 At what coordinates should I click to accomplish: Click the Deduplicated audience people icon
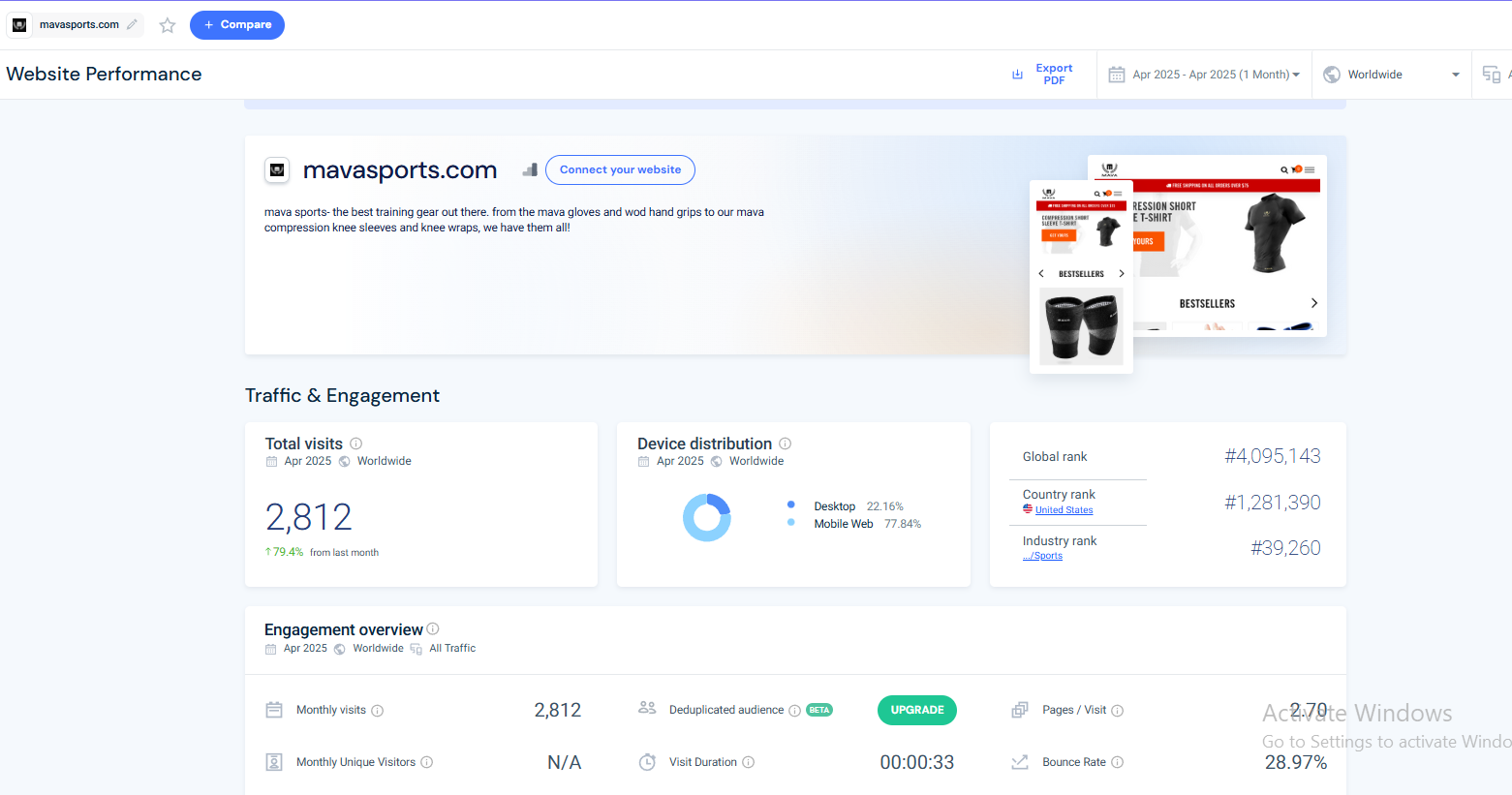pos(647,708)
